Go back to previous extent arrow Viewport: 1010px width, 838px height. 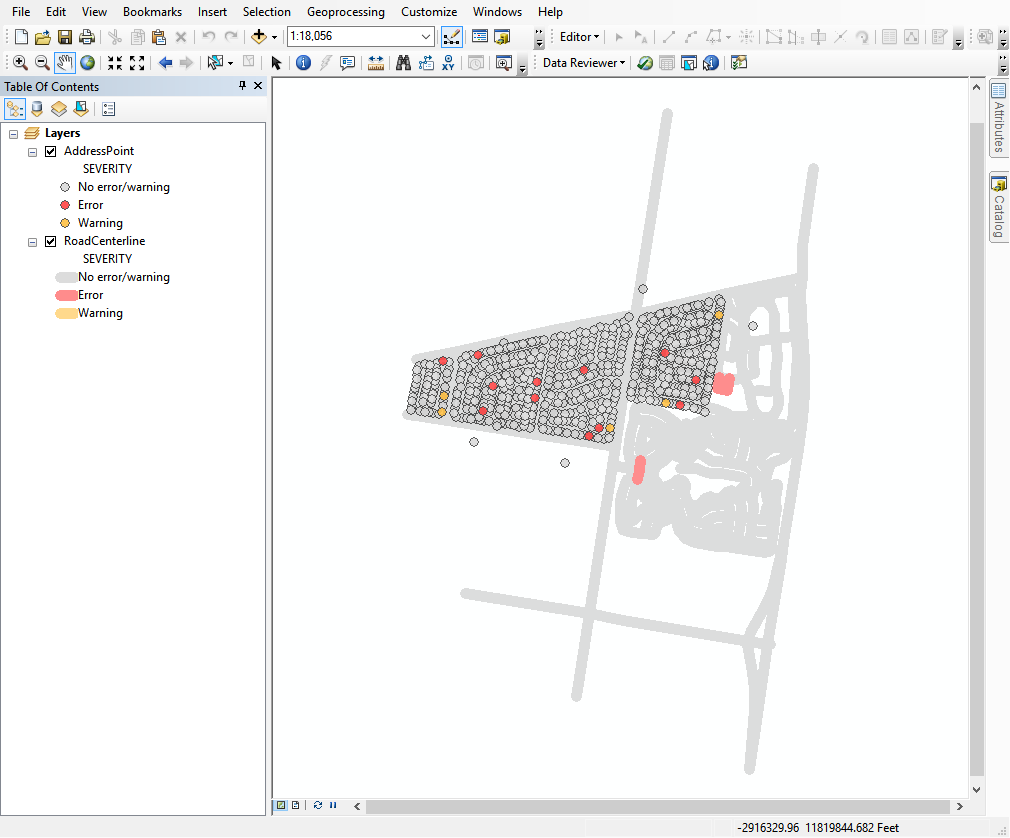tap(165, 63)
